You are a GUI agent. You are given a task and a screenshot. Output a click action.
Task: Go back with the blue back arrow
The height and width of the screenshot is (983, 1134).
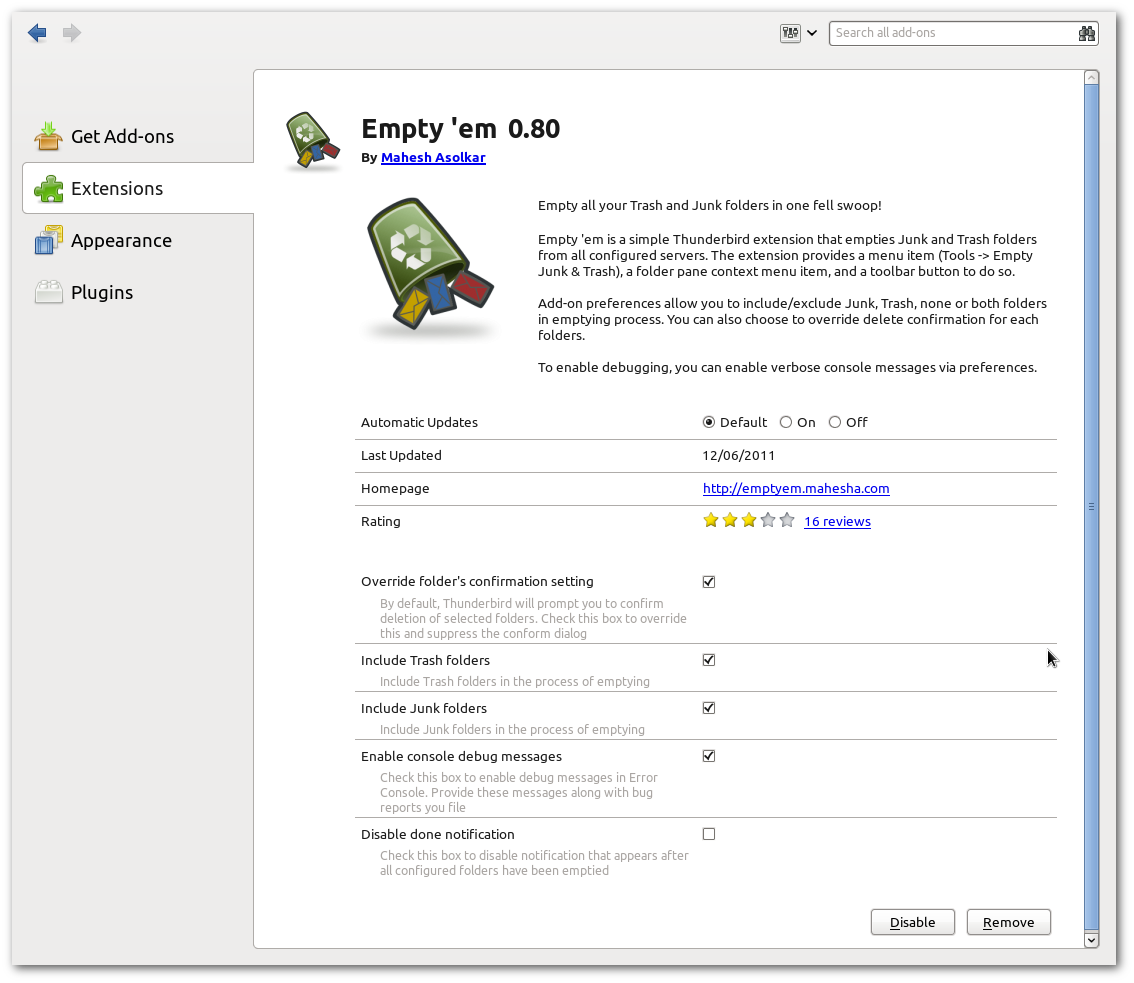pyautogui.click(x=37, y=33)
